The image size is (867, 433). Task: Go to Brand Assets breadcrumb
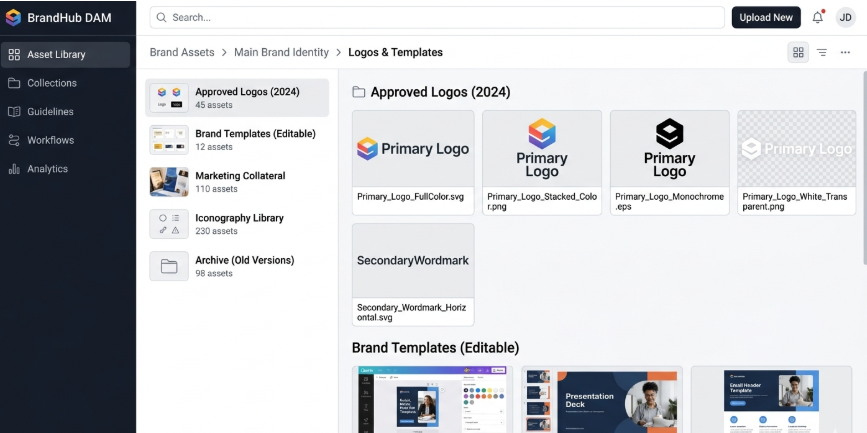pyautogui.click(x=182, y=53)
